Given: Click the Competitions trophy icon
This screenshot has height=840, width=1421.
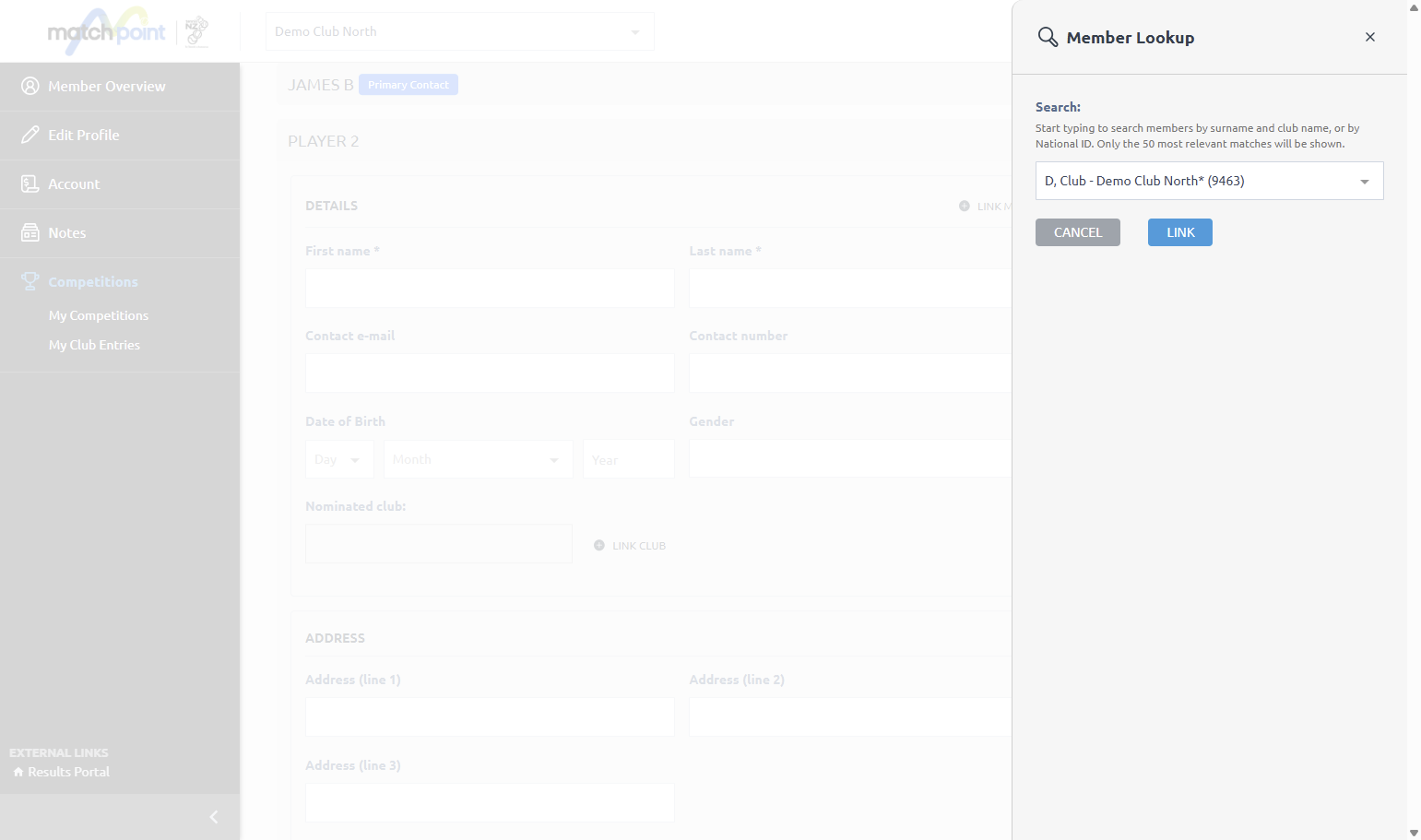Looking at the screenshot, I should [x=30, y=281].
